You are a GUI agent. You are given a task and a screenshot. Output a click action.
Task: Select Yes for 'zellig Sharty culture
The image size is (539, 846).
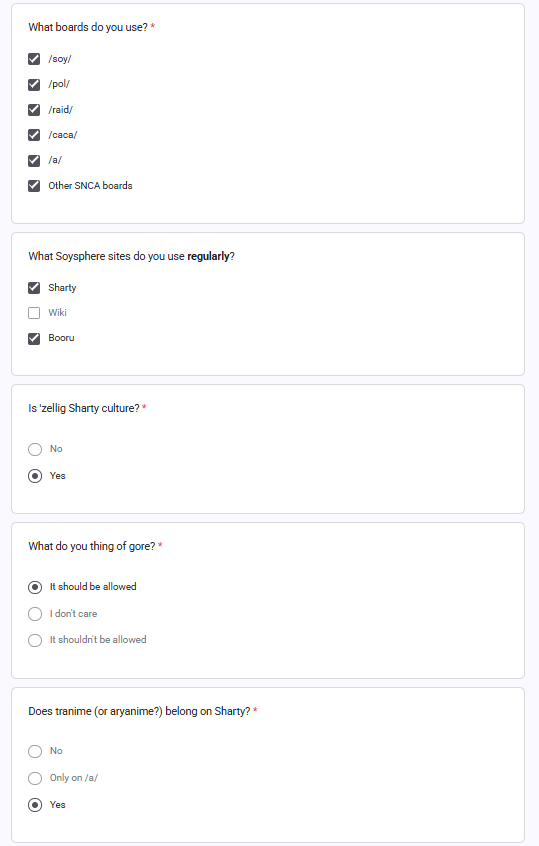35,476
